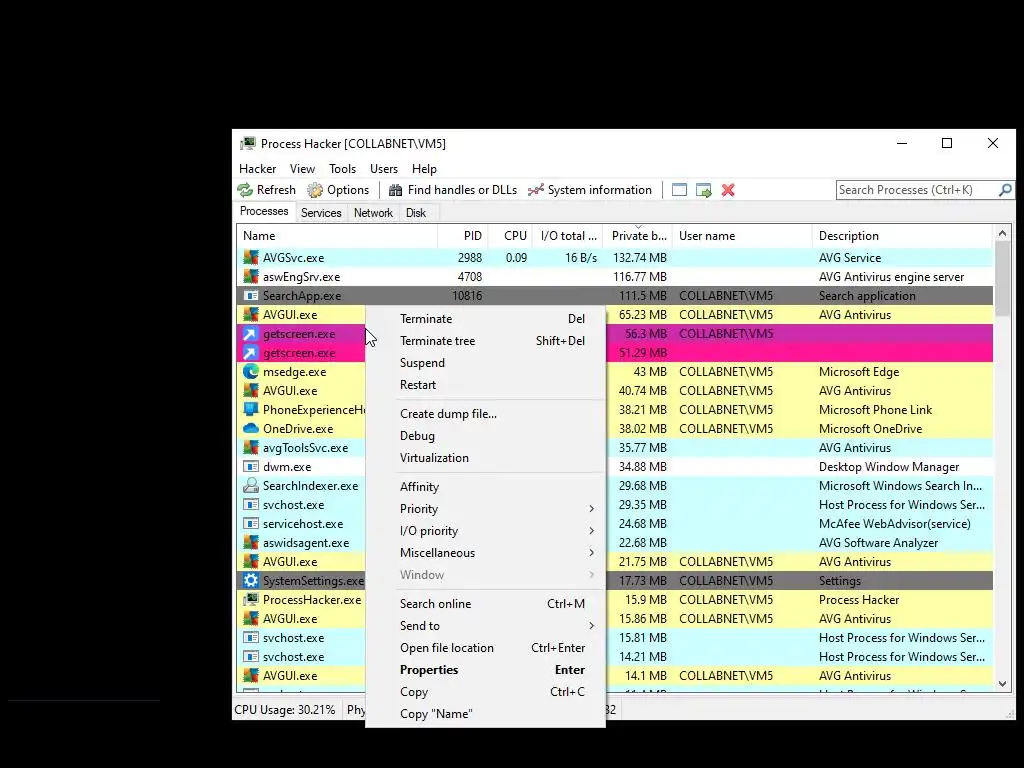Choose Search online in context menu

485,603
